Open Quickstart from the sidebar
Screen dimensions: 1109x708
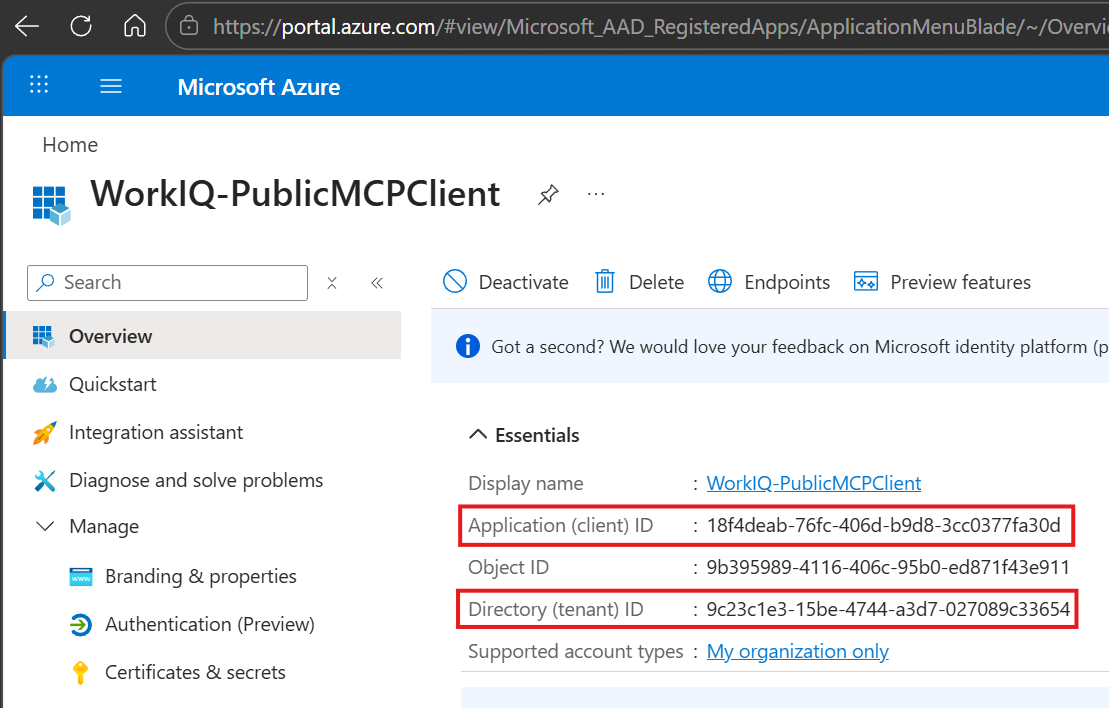[108, 384]
